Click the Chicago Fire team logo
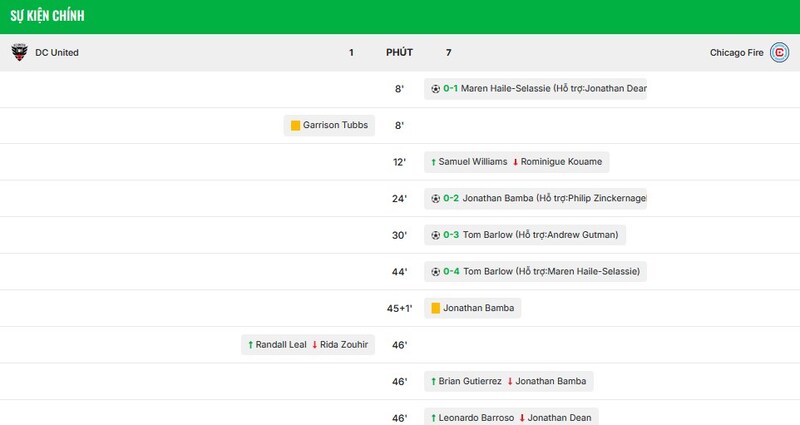 [x=779, y=53]
